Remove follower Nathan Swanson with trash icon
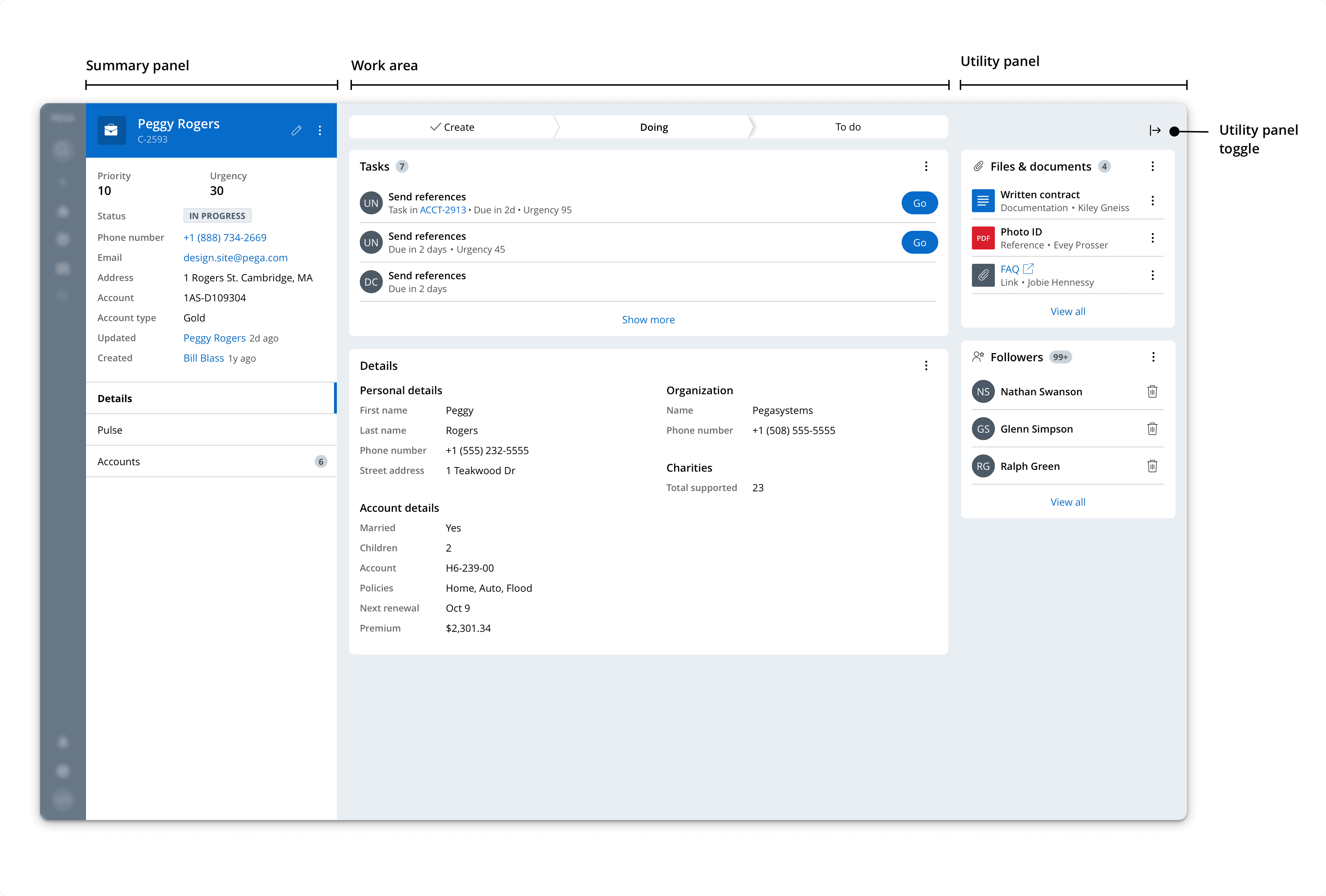Screen dimensions: 1326x896 [x=1152, y=391]
